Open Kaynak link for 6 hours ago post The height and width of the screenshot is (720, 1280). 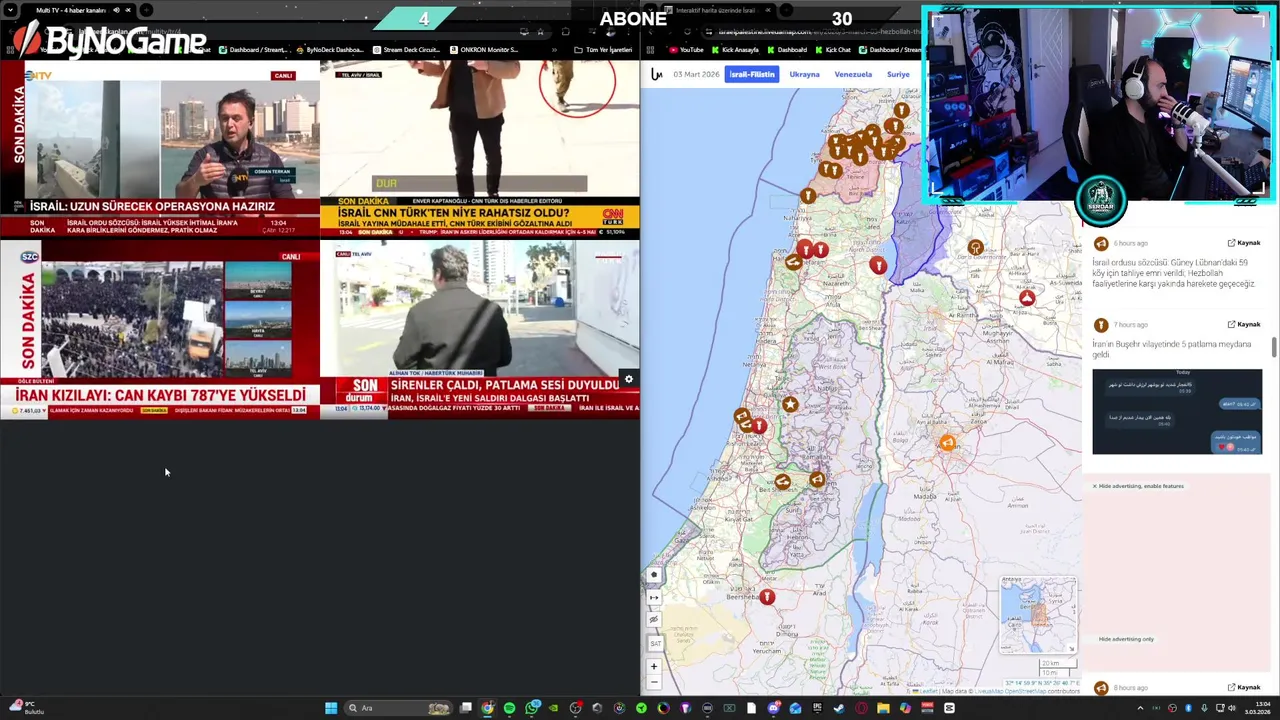click(x=1244, y=243)
